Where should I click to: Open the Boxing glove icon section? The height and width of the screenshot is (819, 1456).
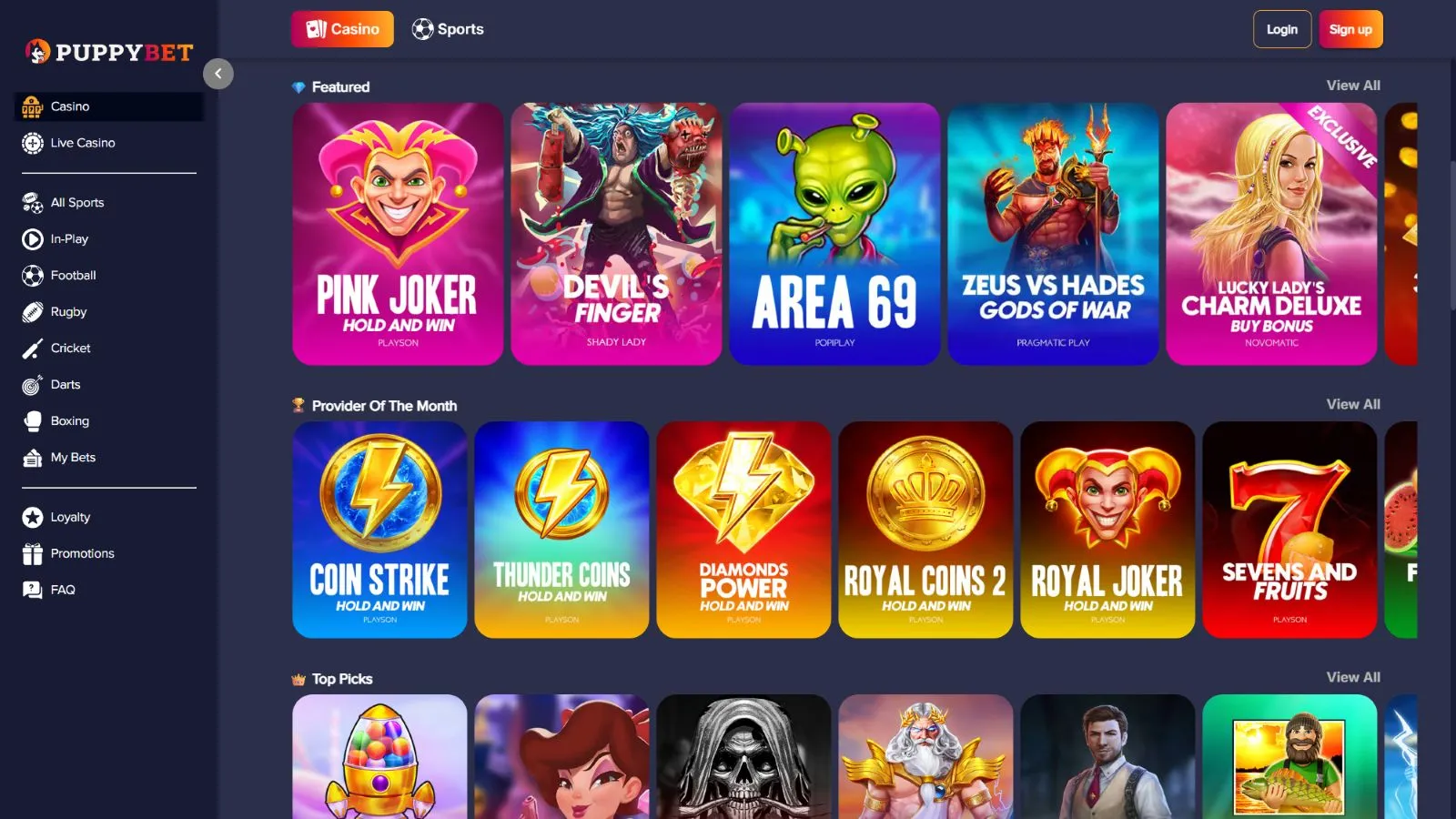click(x=33, y=421)
